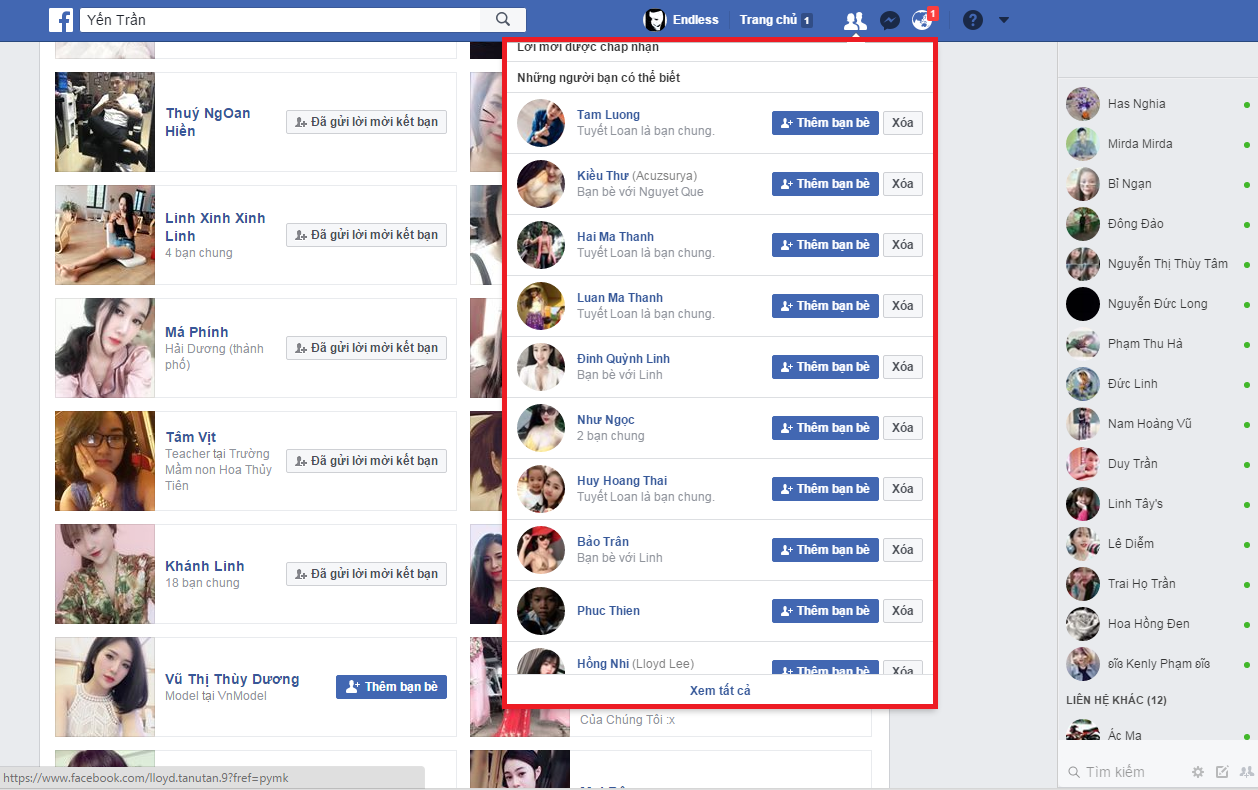The height and width of the screenshot is (790, 1258).
Task: Open chat with Bỉ Ngạn
Action: [x=1157, y=184]
